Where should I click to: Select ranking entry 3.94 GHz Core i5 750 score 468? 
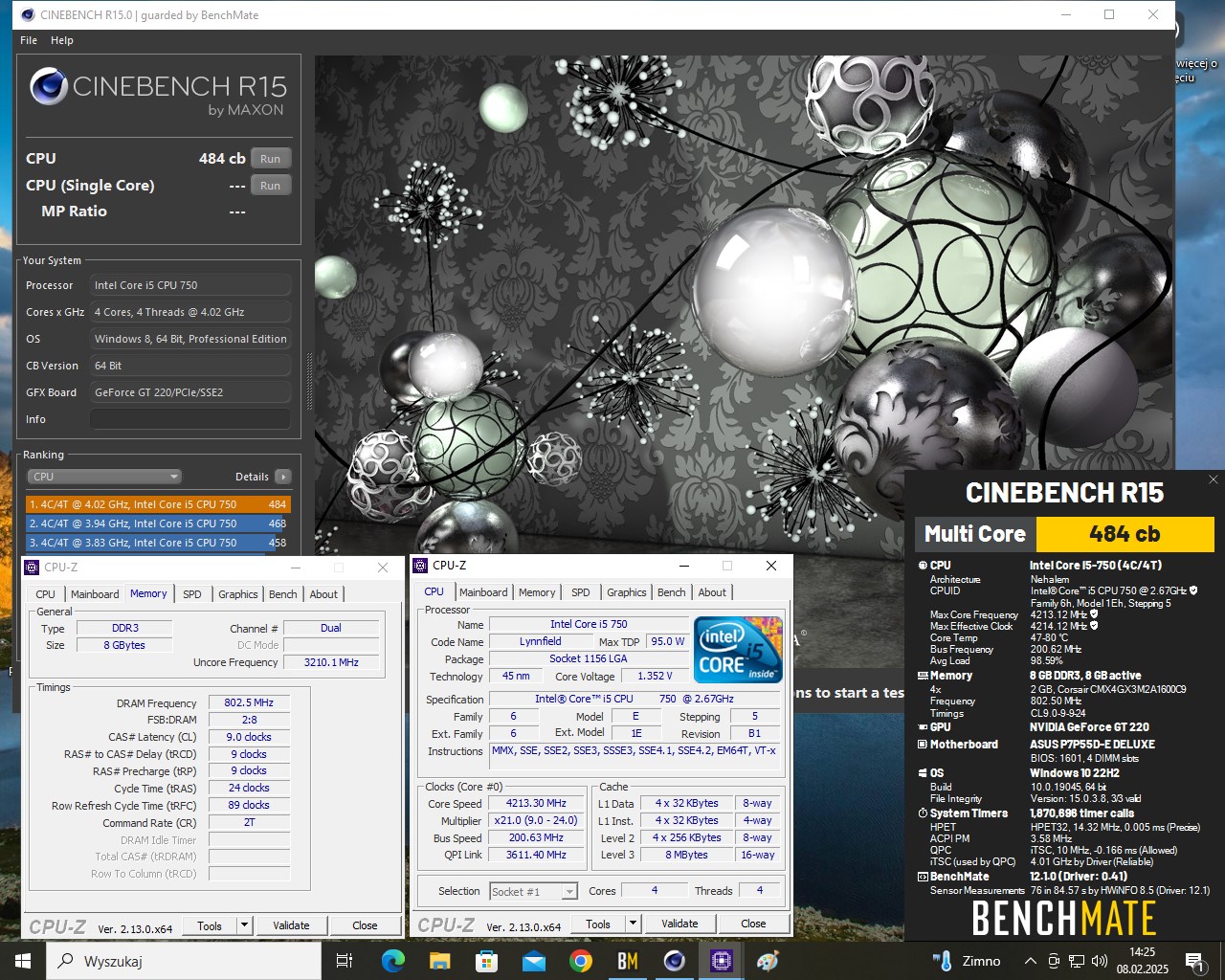click(x=158, y=523)
